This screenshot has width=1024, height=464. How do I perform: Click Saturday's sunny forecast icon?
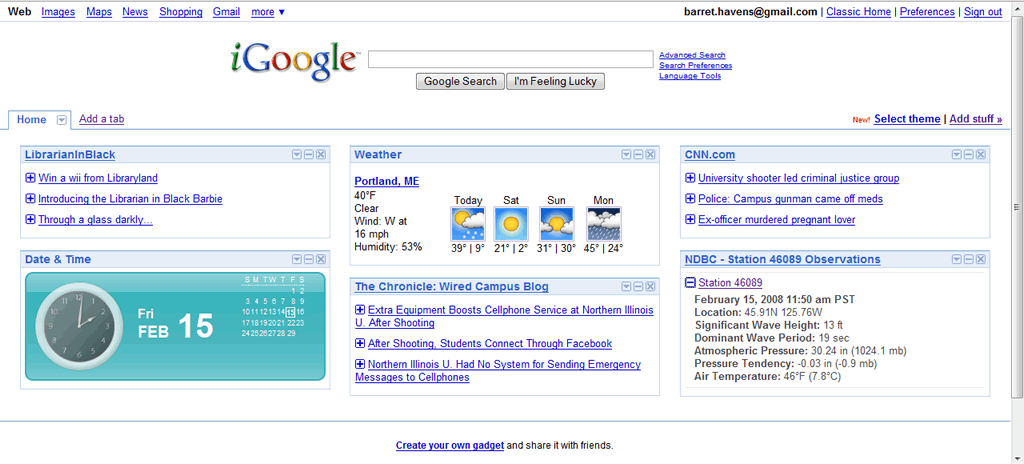[511, 224]
